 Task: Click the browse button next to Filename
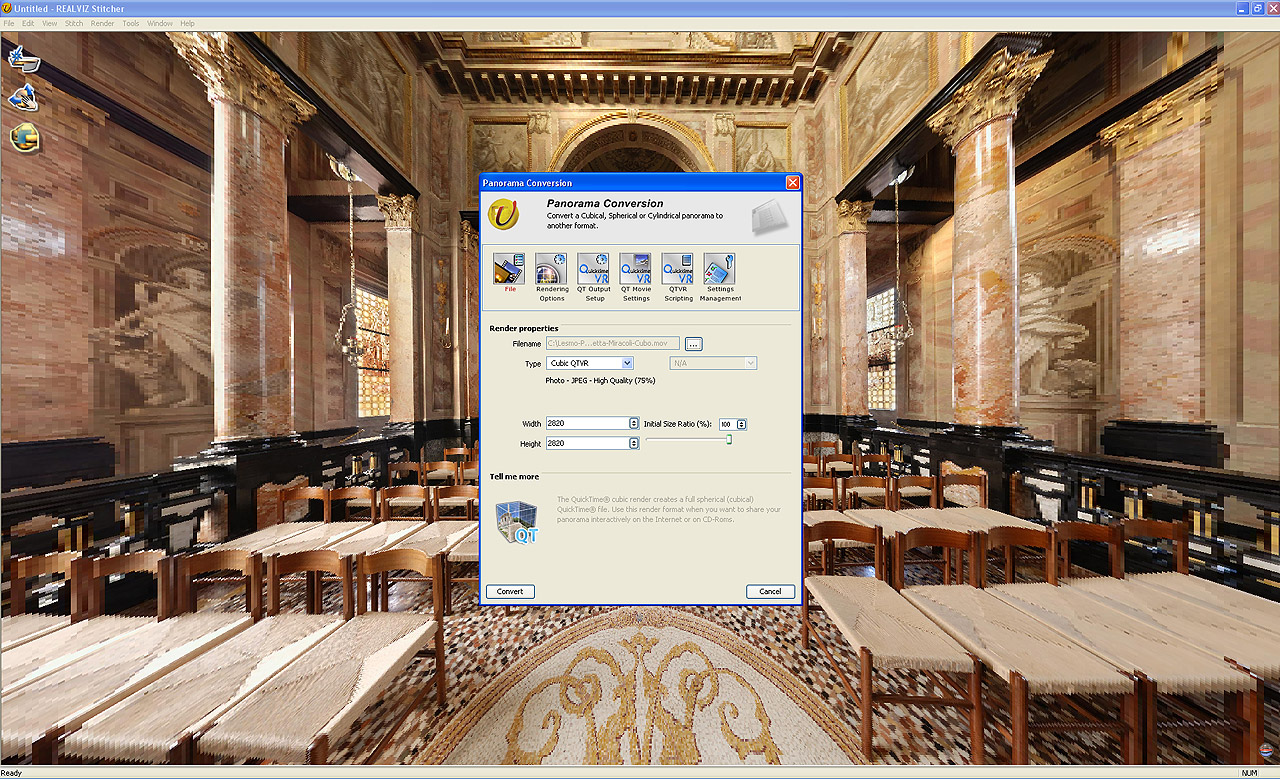point(694,344)
